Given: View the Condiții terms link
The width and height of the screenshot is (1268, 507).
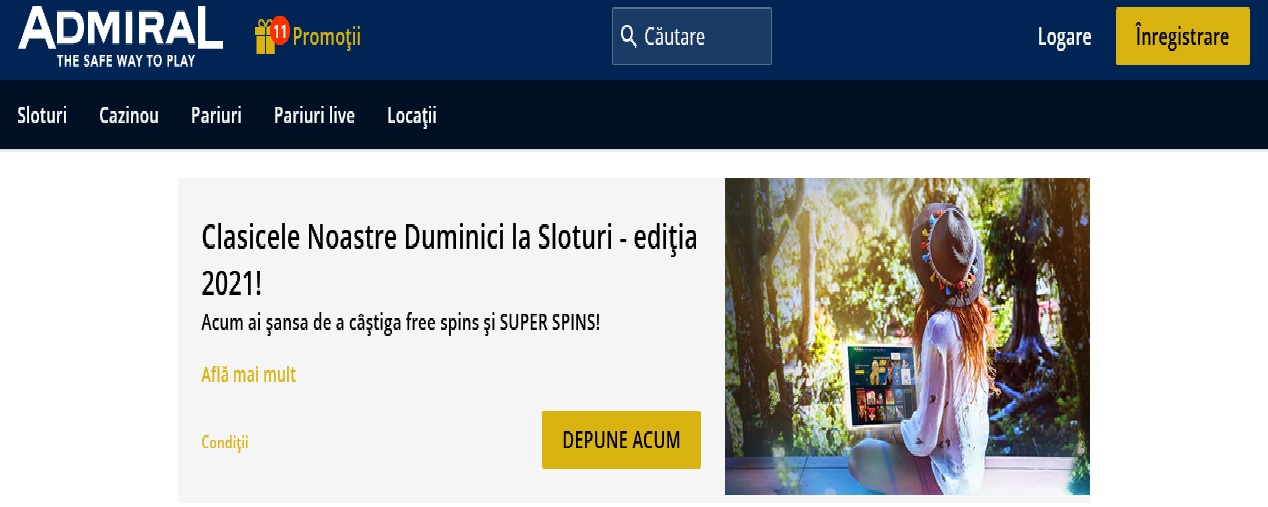Looking at the screenshot, I should [225, 442].
